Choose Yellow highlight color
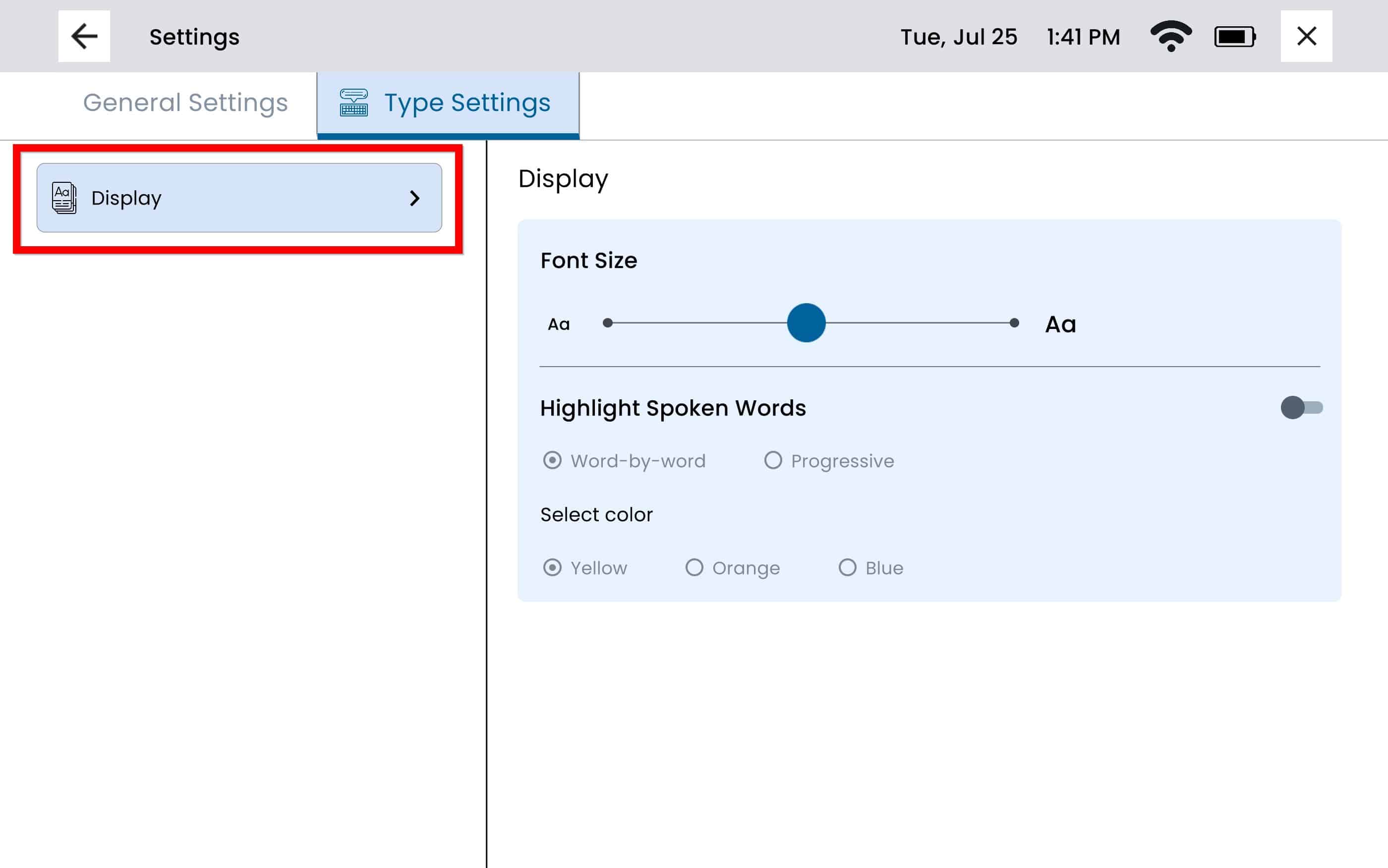Screen dimensions: 1388x868 coord(552,568)
